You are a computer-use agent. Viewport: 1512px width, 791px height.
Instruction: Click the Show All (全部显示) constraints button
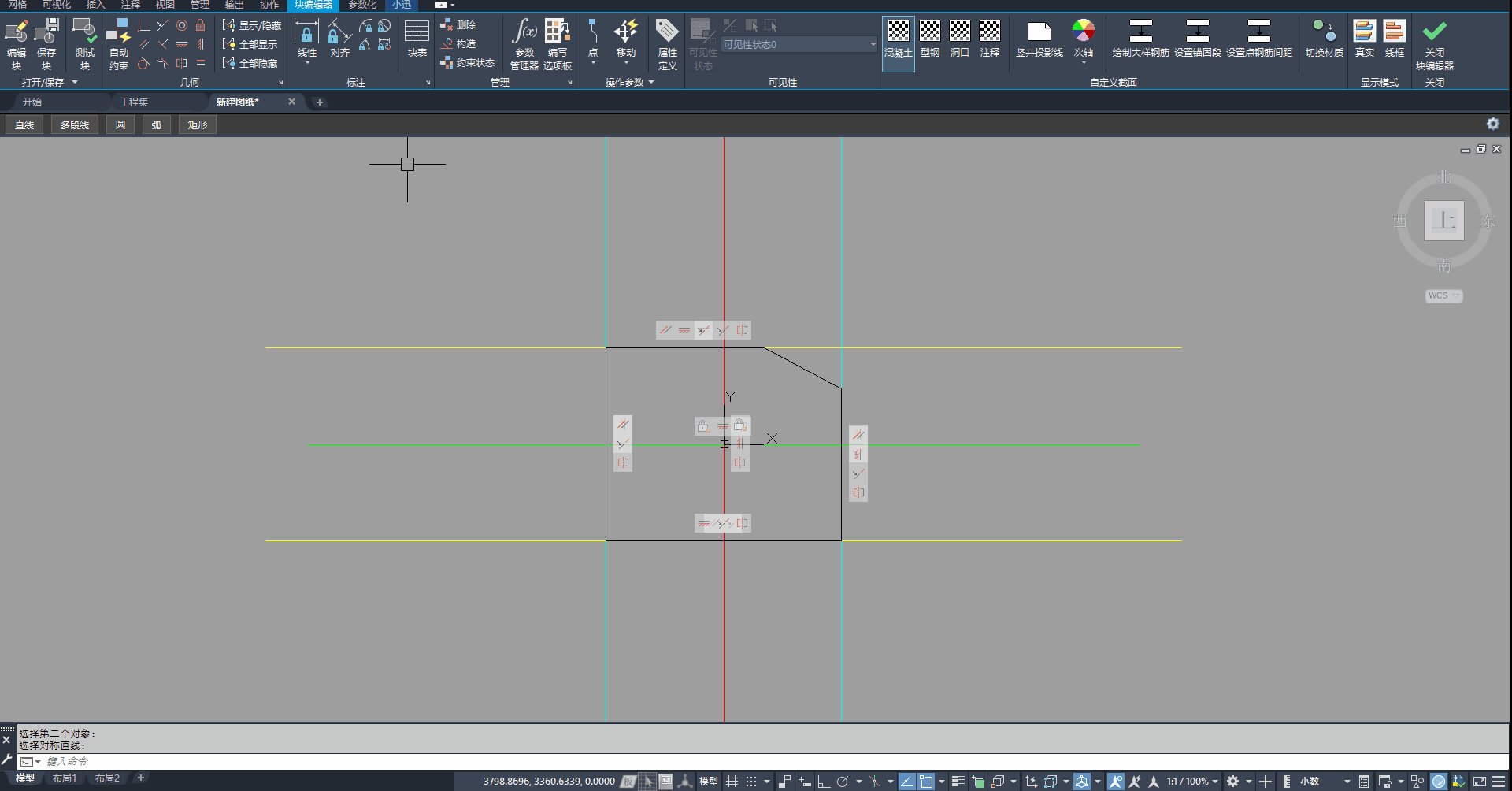[250, 44]
